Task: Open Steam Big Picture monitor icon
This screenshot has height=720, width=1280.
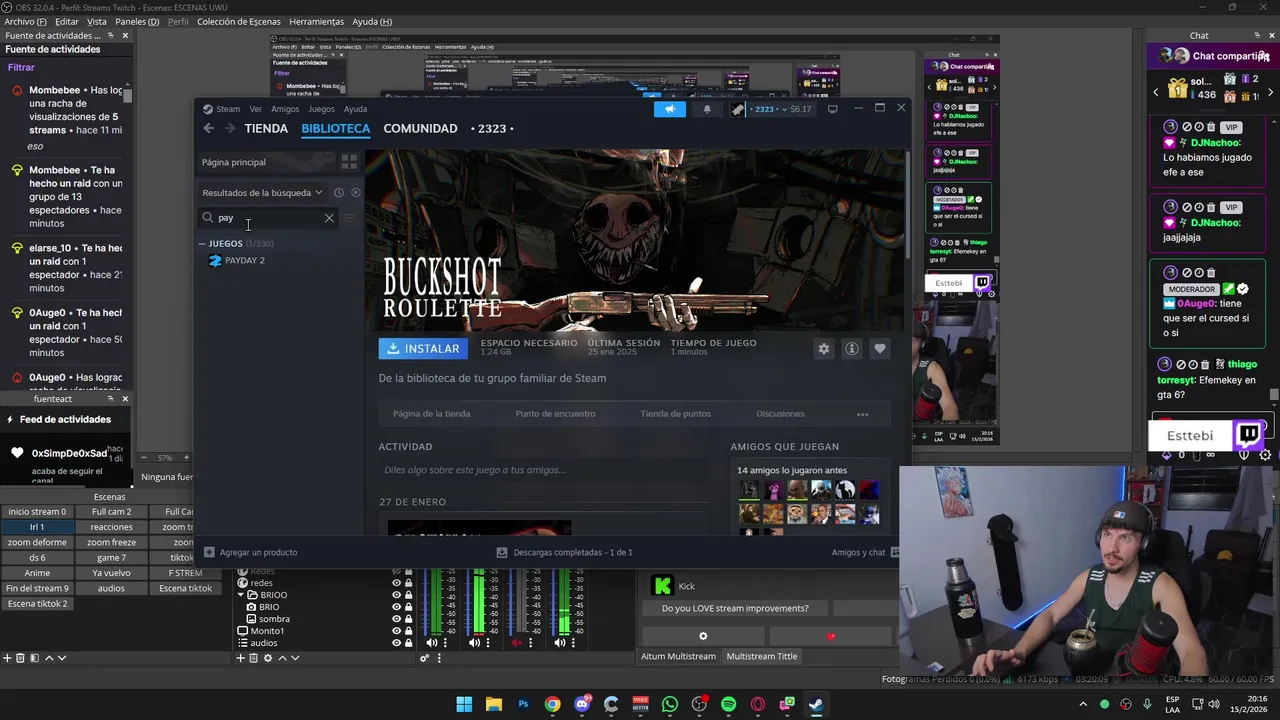Action: click(x=832, y=109)
